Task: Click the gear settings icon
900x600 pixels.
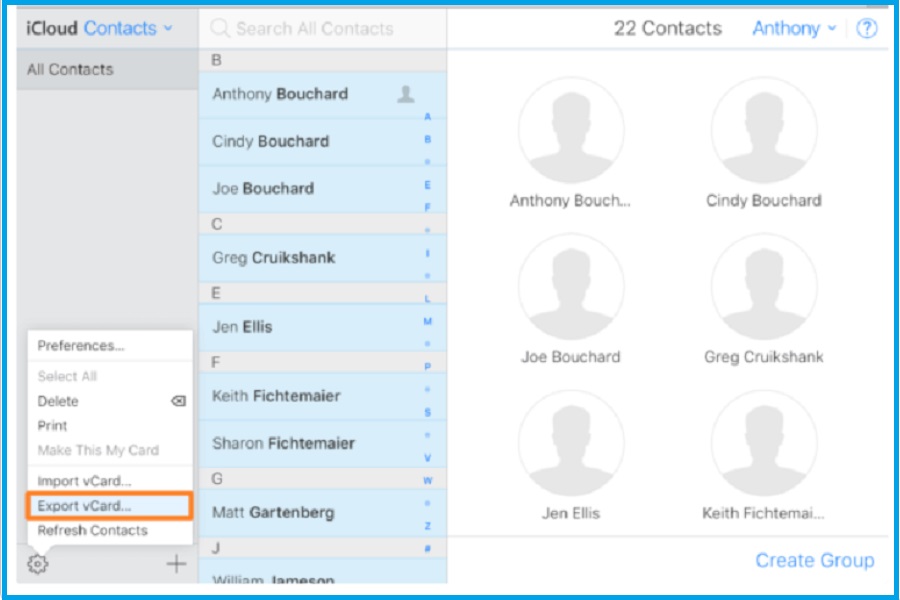Action: click(x=38, y=564)
